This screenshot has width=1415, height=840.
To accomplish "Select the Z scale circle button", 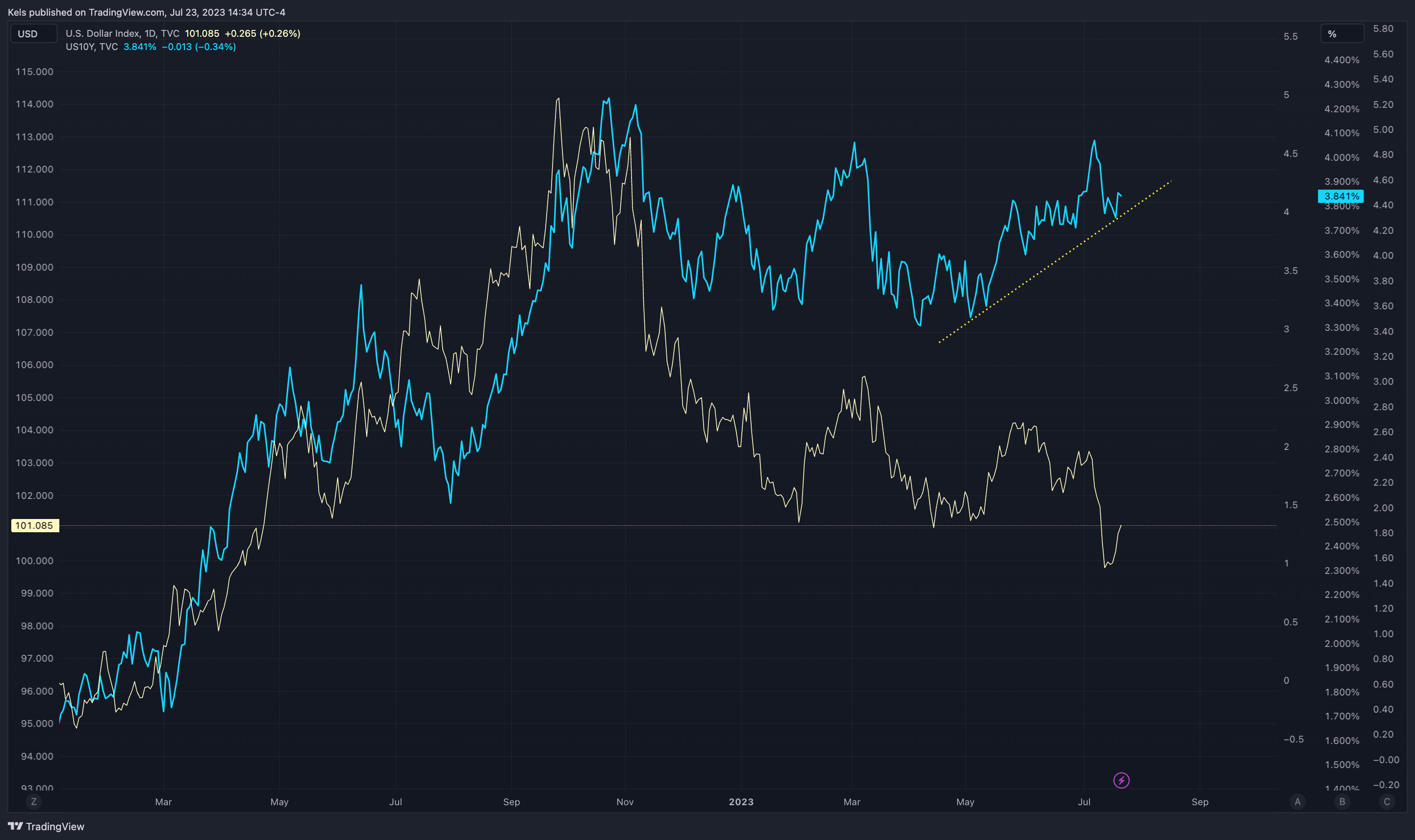I will (x=34, y=801).
